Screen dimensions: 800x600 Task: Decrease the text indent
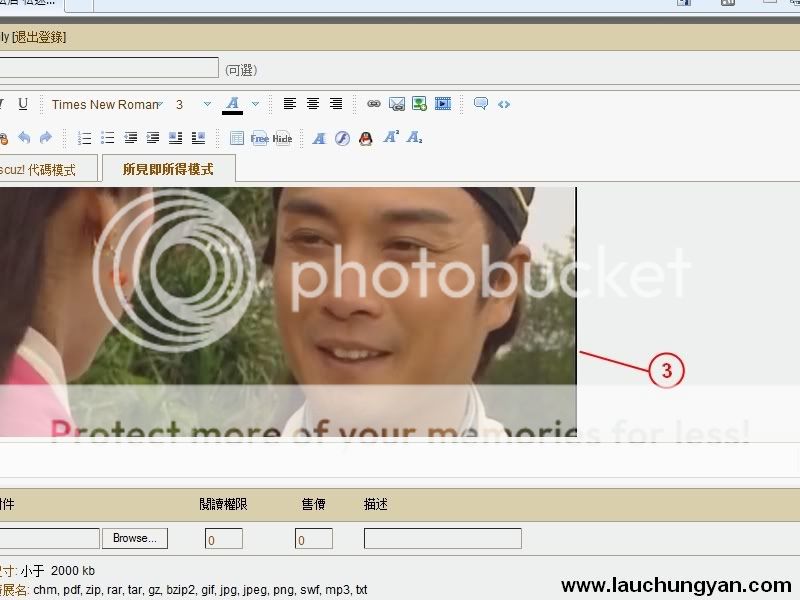click(131, 138)
